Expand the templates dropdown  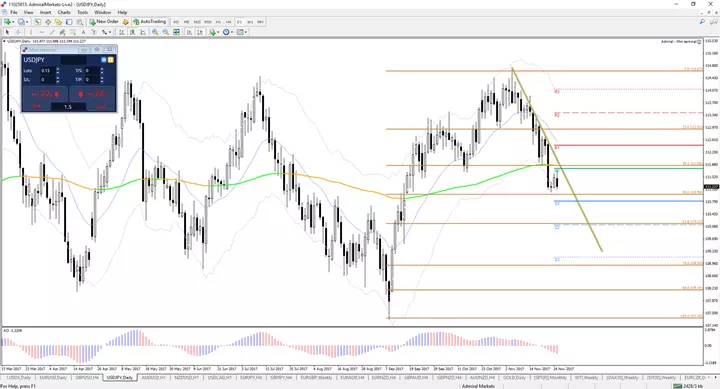(242, 32)
